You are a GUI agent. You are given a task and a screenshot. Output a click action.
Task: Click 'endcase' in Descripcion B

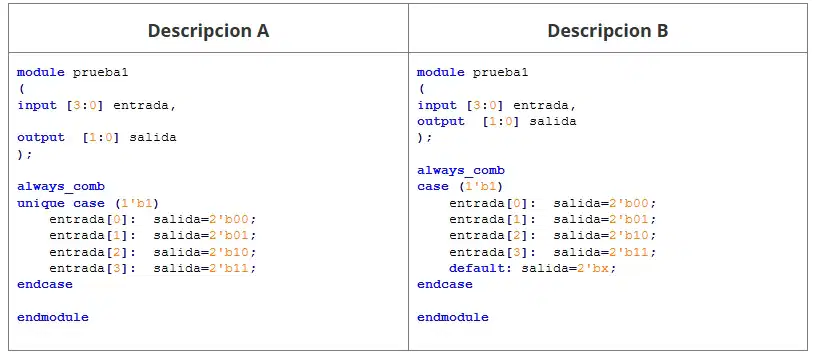pos(445,285)
